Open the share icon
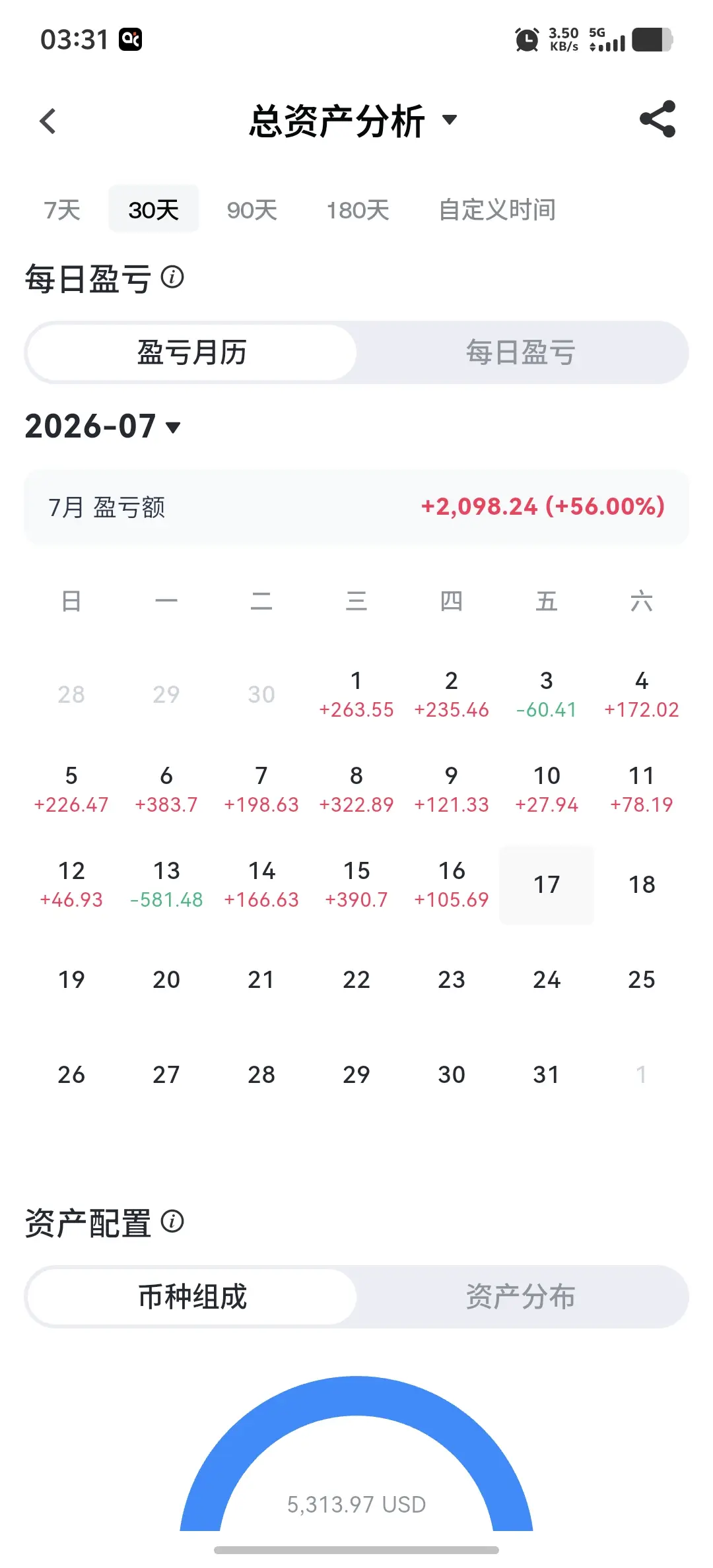This screenshot has height=1568, width=713. coord(658,119)
